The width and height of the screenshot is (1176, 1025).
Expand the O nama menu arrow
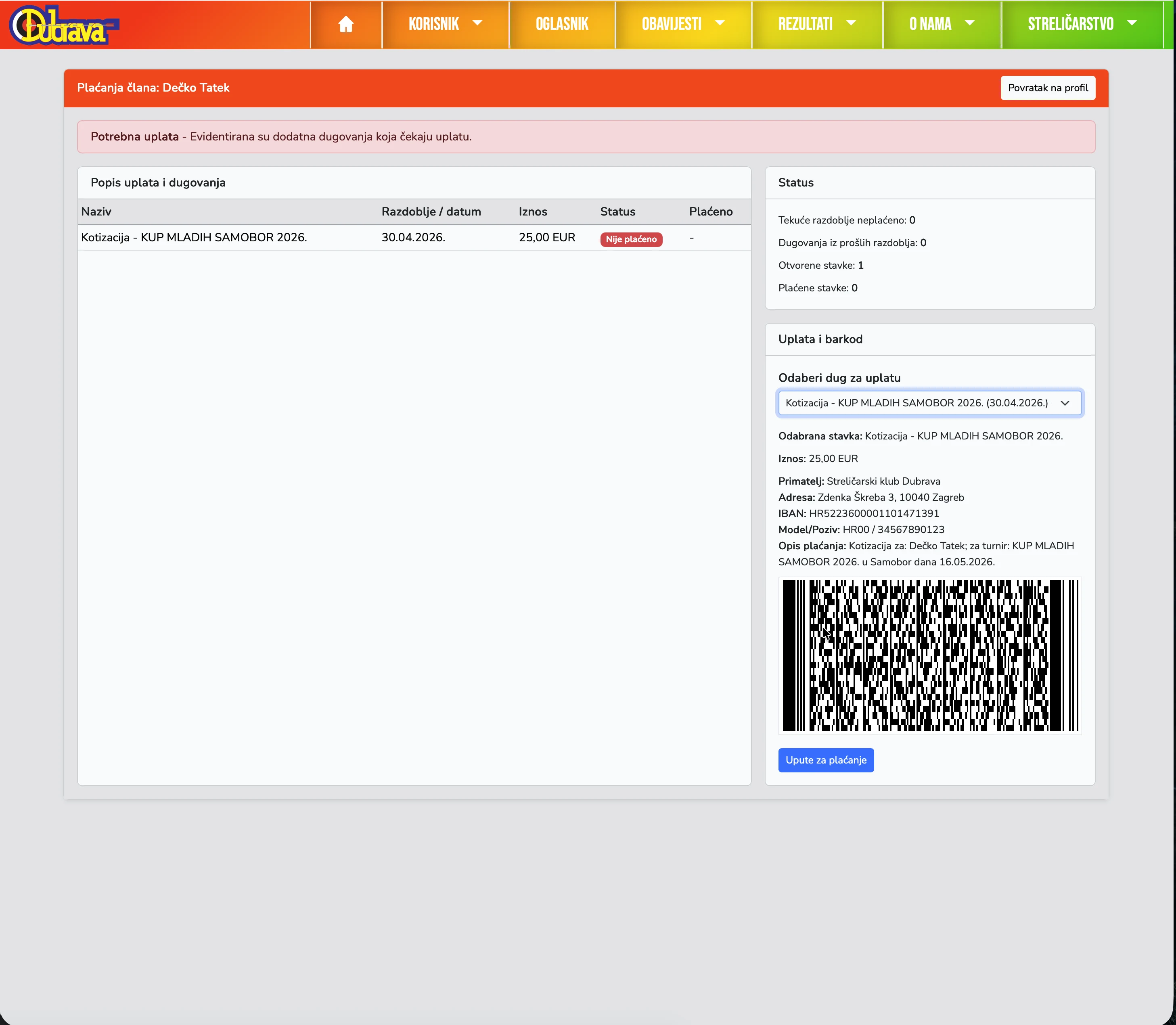point(969,23)
